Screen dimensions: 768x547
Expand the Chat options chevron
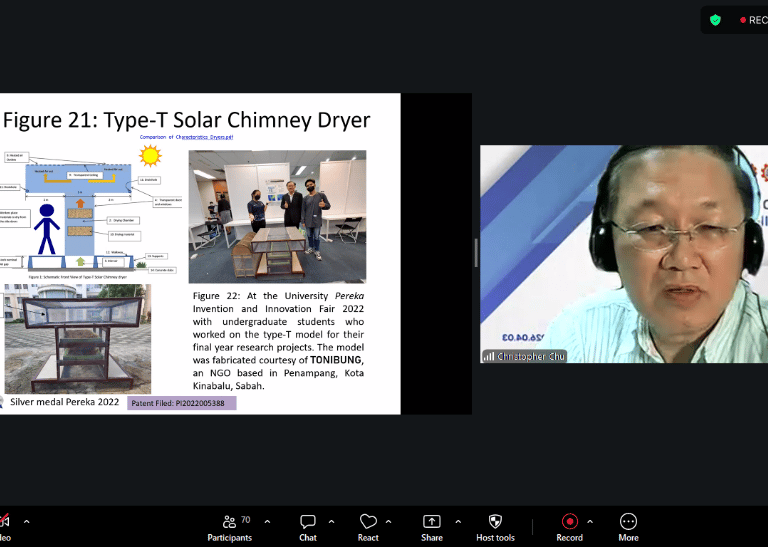pyautogui.click(x=332, y=522)
